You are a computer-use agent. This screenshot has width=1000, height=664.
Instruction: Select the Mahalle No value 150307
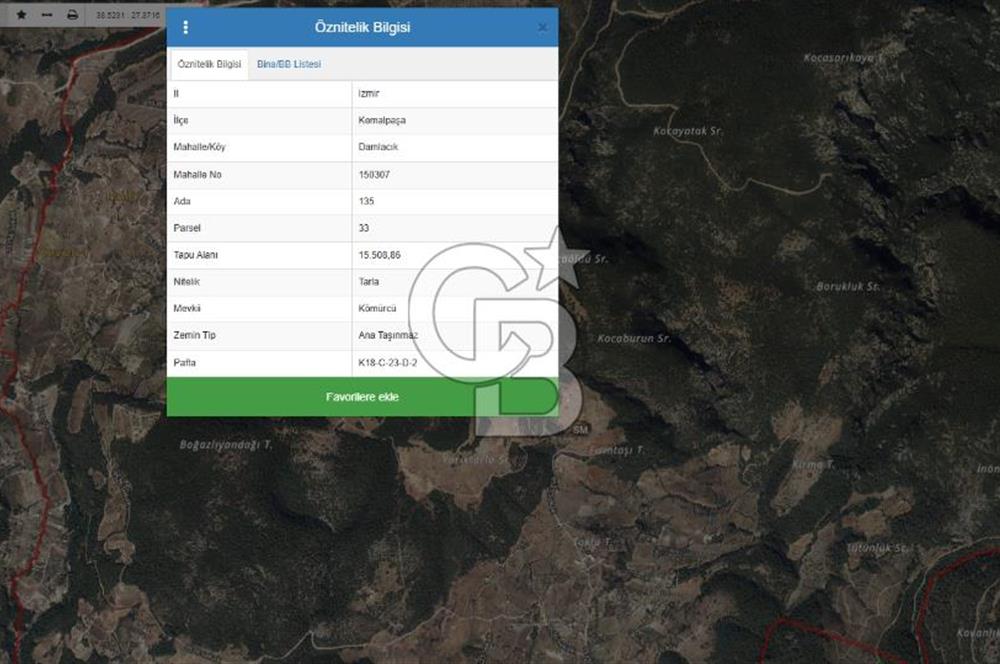[374, 174]
